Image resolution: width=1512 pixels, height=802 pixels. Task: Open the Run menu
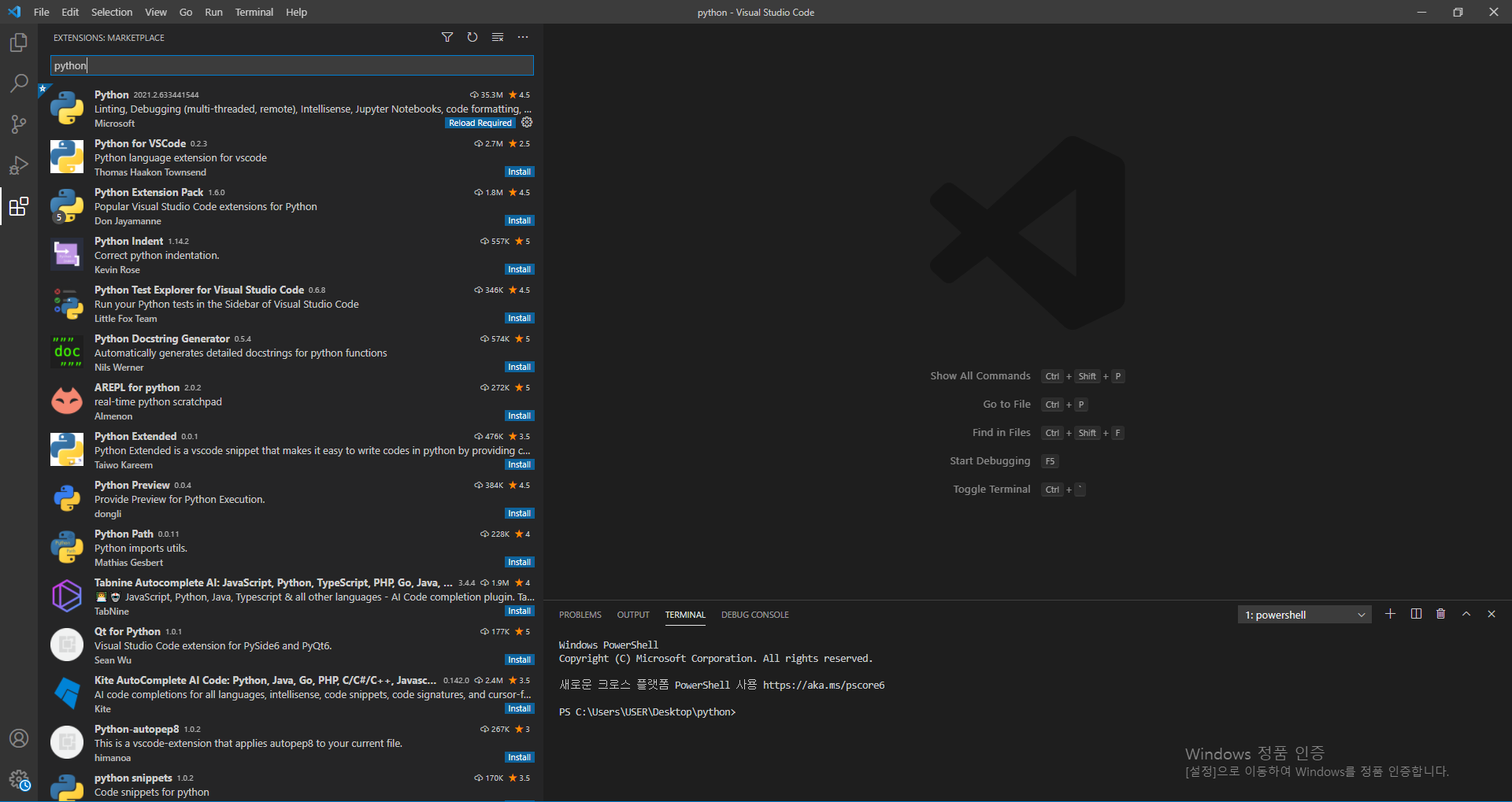pyautogui.click(x=213, y=12)
